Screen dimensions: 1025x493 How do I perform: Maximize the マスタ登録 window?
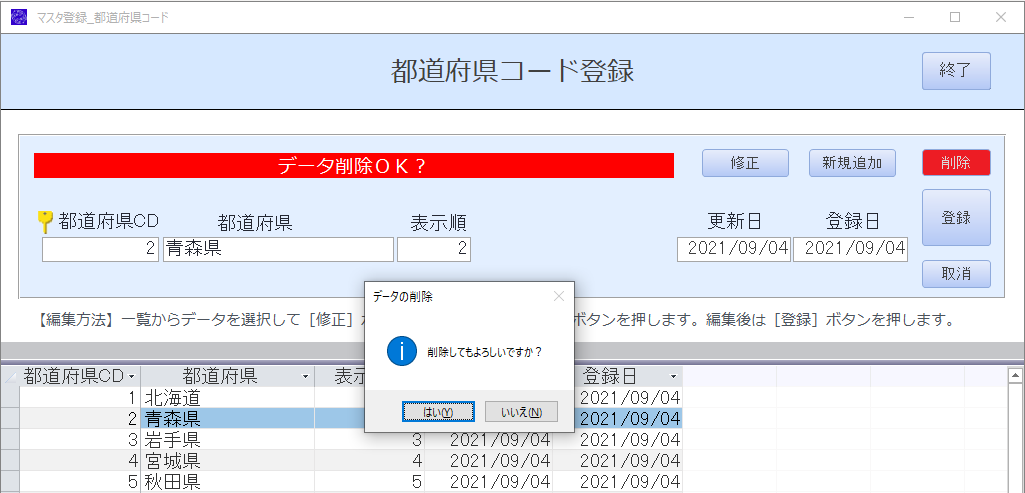coord(955,18)
